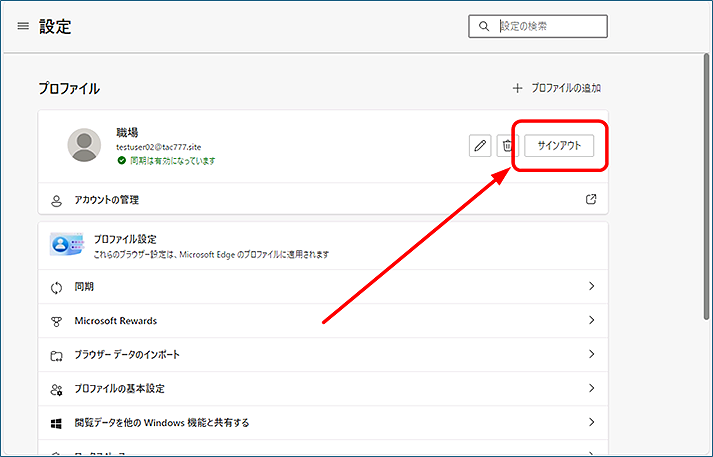Click the プロファイルの追加 plus icon

coord(517,88)
